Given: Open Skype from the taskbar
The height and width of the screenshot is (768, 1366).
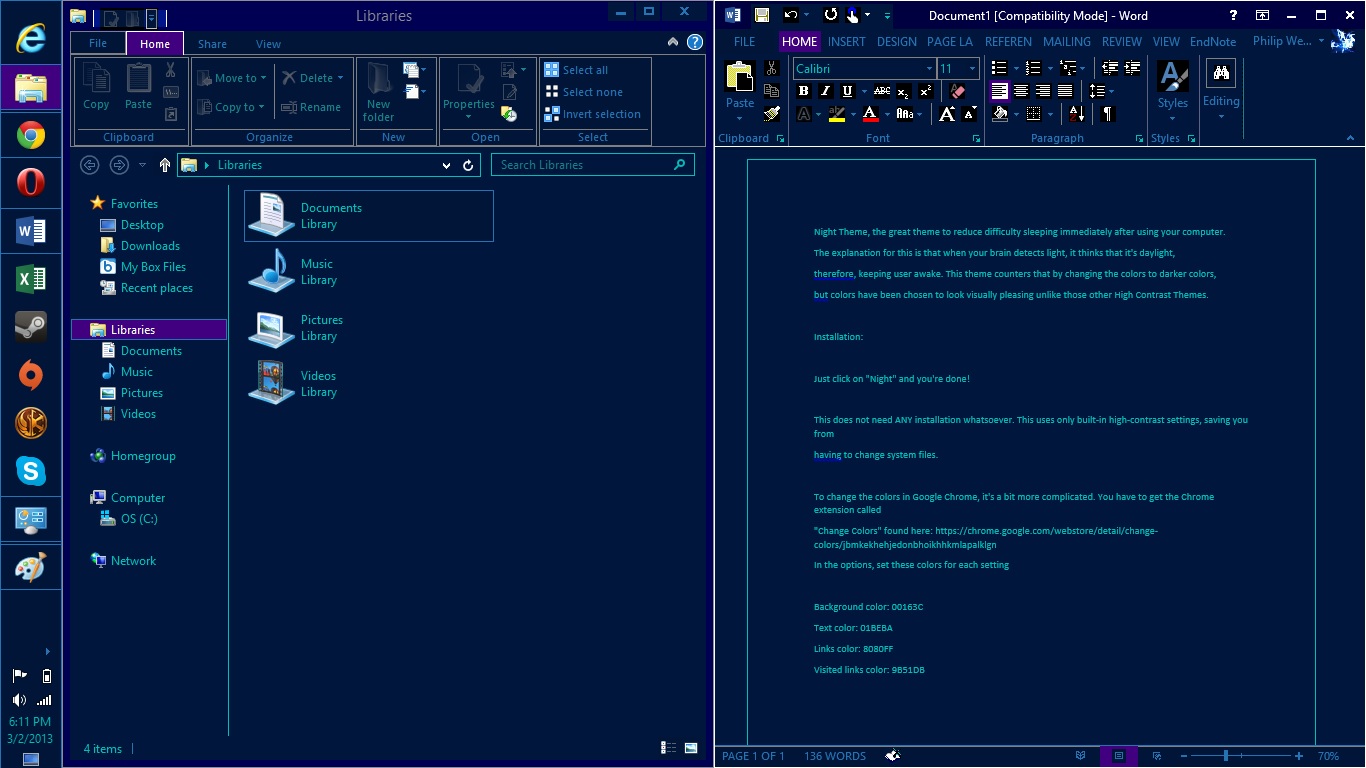Looking at the screenshot, I should (x=30, y=470).
